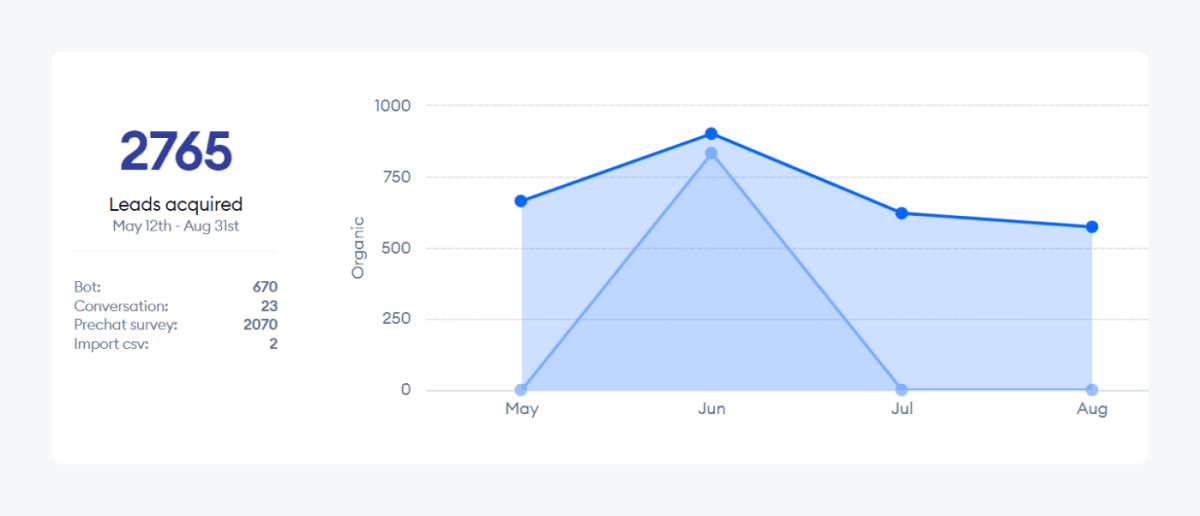Click the Jun label on the x-axis

tap(711, 409)
